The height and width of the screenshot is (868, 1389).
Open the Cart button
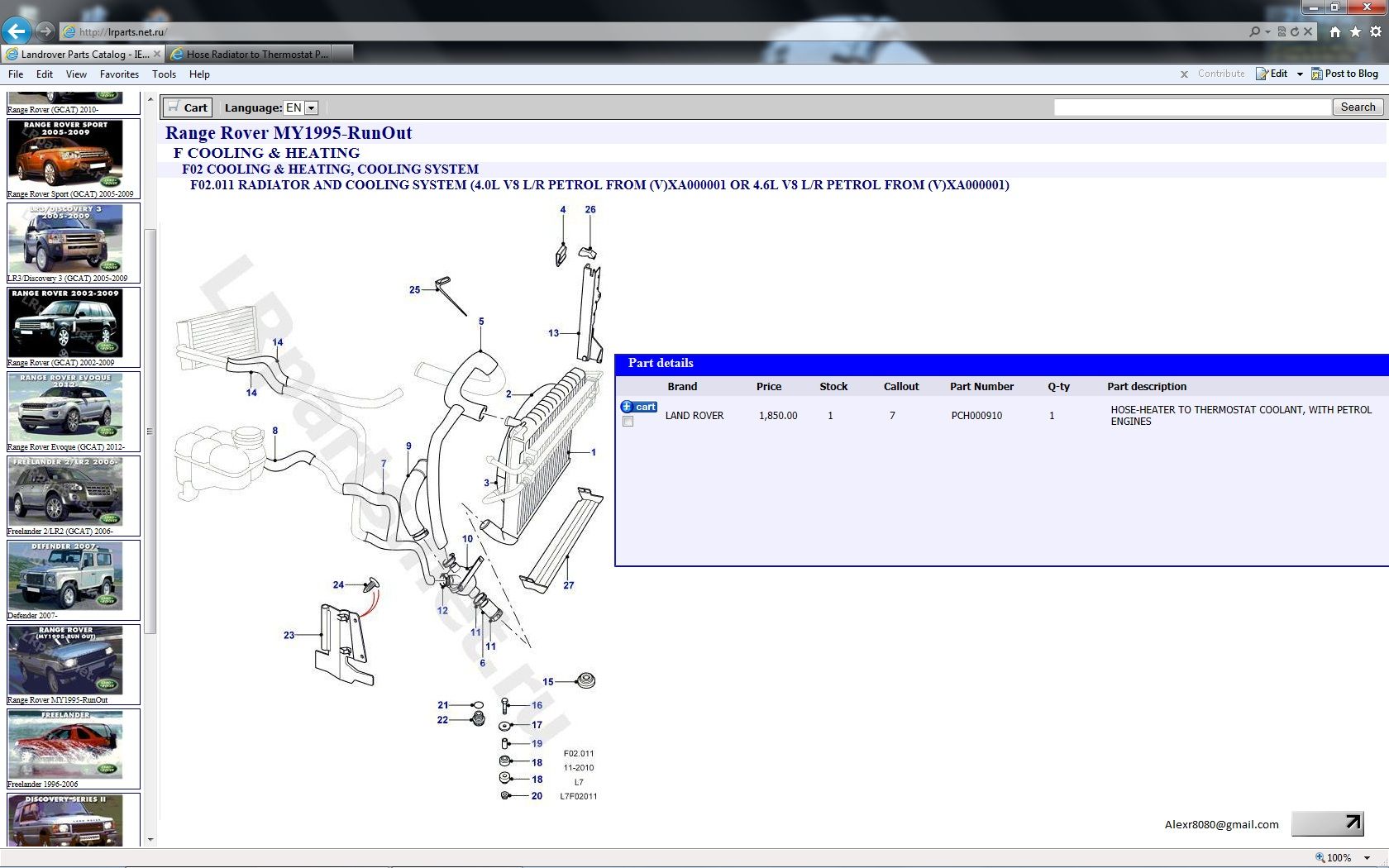click(x=188, y=107)
